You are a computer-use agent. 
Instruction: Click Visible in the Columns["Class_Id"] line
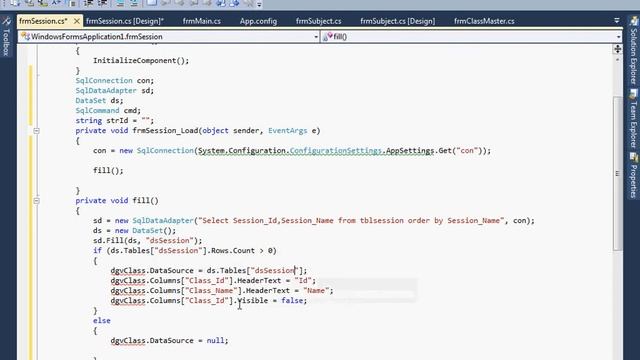(x=253, y=300)
